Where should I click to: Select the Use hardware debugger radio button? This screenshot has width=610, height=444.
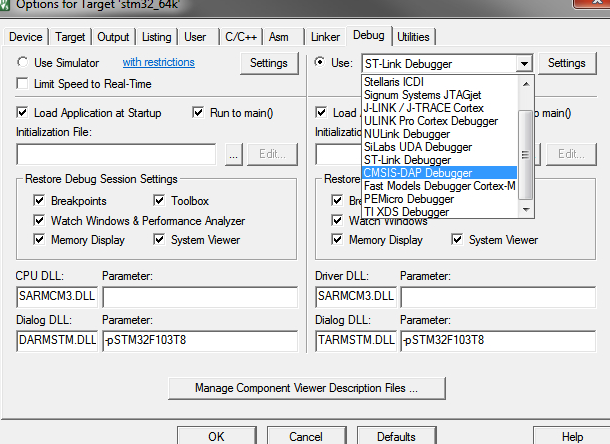[x=320, y=62]
